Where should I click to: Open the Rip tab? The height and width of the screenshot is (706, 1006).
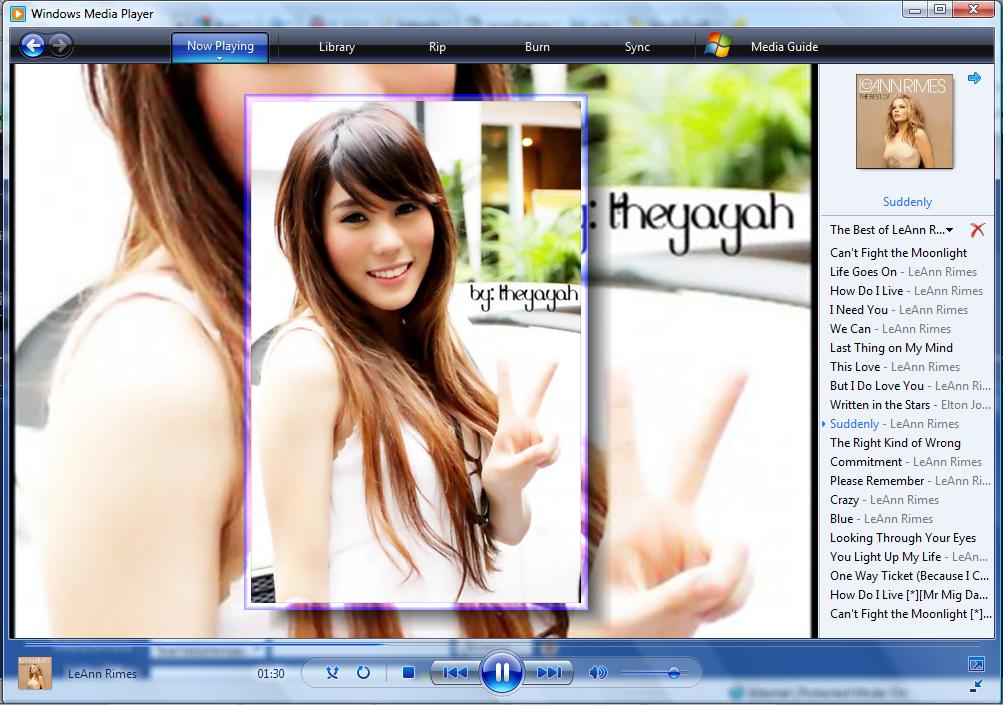click(437, 47)
